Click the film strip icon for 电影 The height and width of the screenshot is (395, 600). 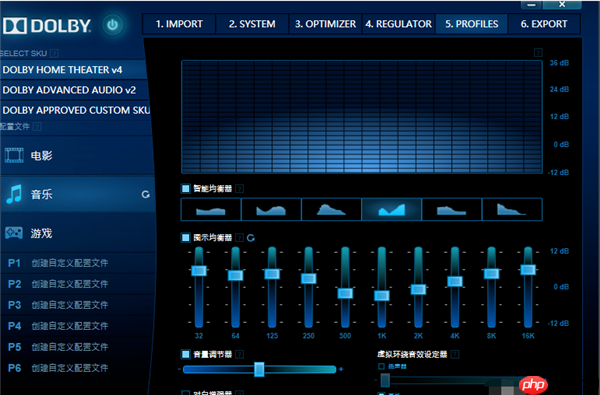point(14,155)
